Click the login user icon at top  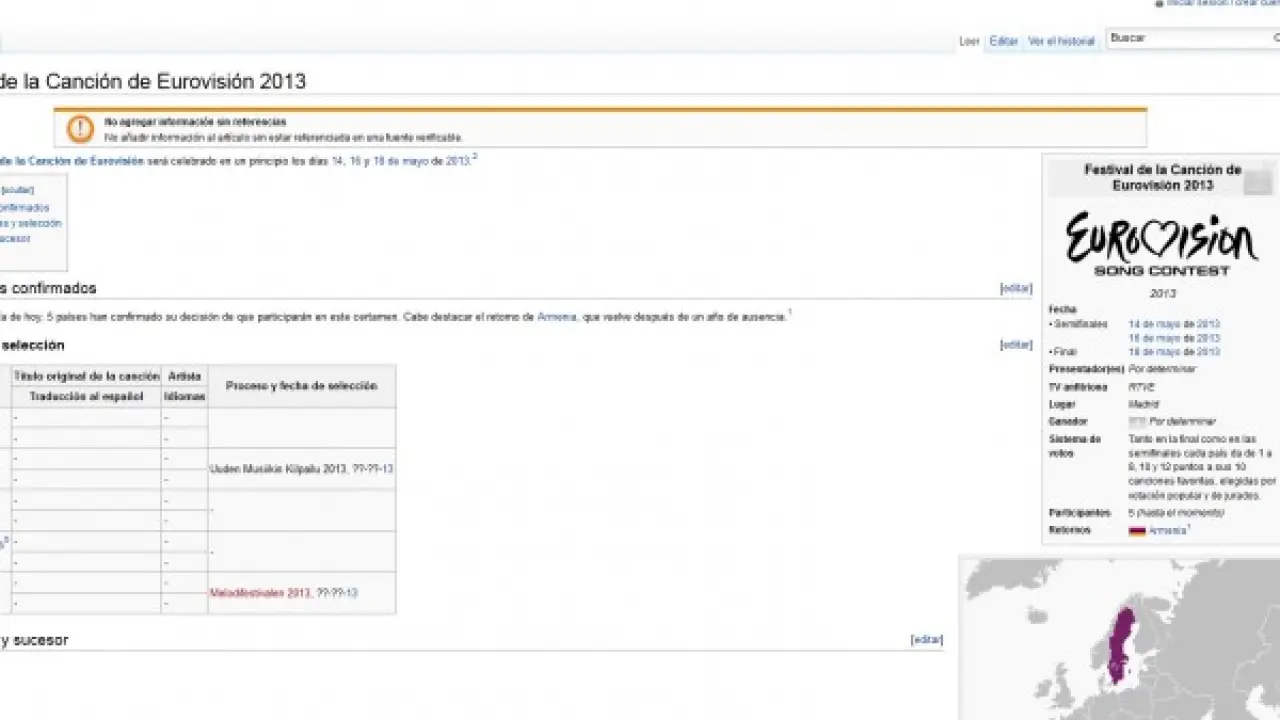tap(1159, 3)
